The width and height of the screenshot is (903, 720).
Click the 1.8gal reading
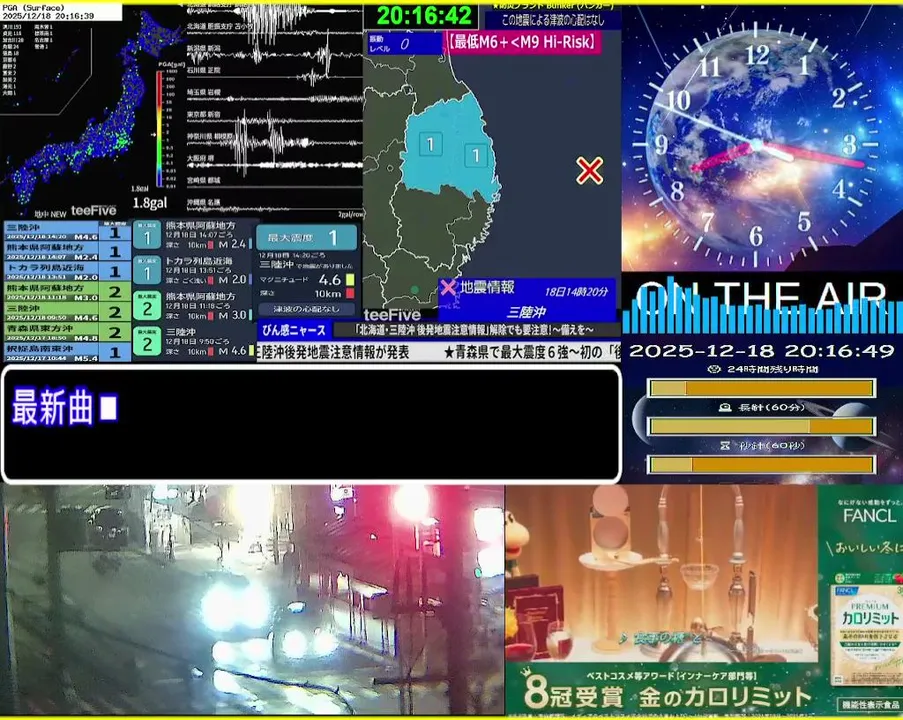tap(149, 203)
